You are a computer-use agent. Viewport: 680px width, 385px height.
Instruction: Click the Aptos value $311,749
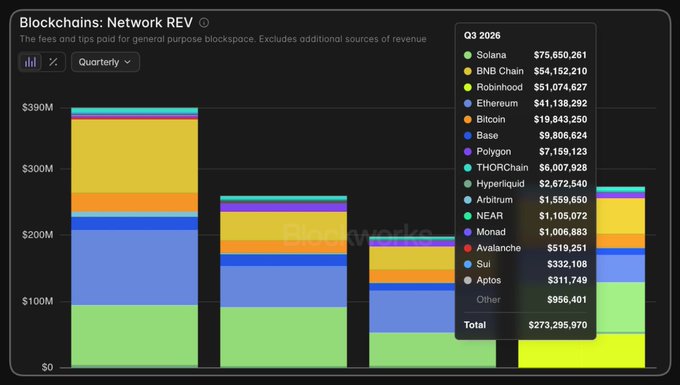(567, 280)
